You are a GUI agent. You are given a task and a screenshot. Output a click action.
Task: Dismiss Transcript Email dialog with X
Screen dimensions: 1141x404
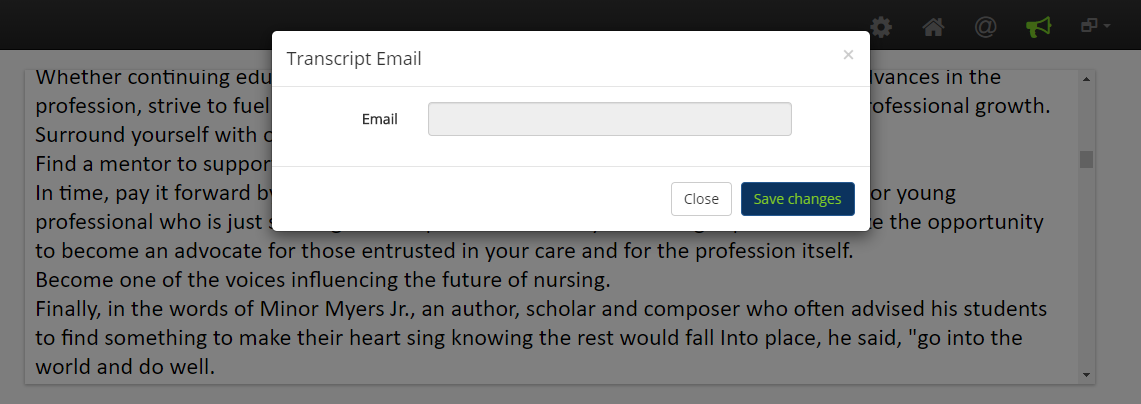[848, 55]
